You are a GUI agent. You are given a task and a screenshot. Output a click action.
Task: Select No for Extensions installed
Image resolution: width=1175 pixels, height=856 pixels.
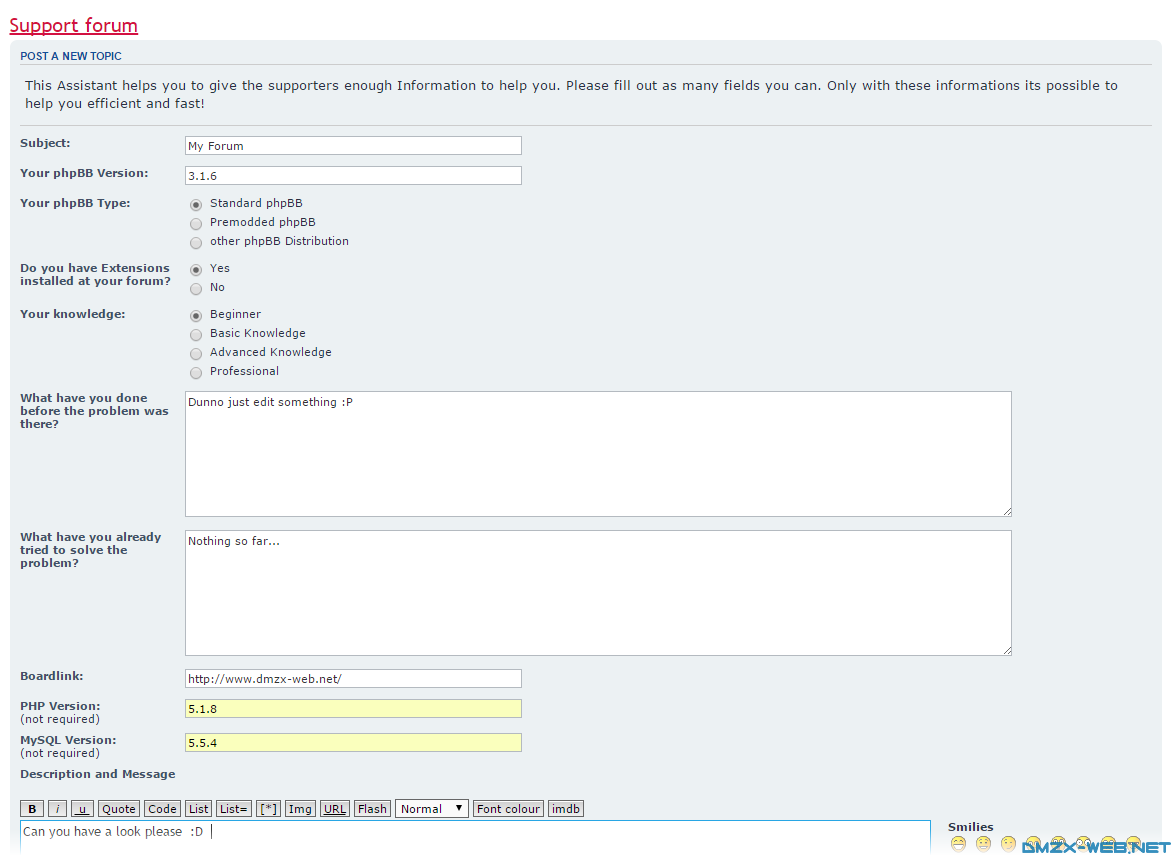click(195, 288)
